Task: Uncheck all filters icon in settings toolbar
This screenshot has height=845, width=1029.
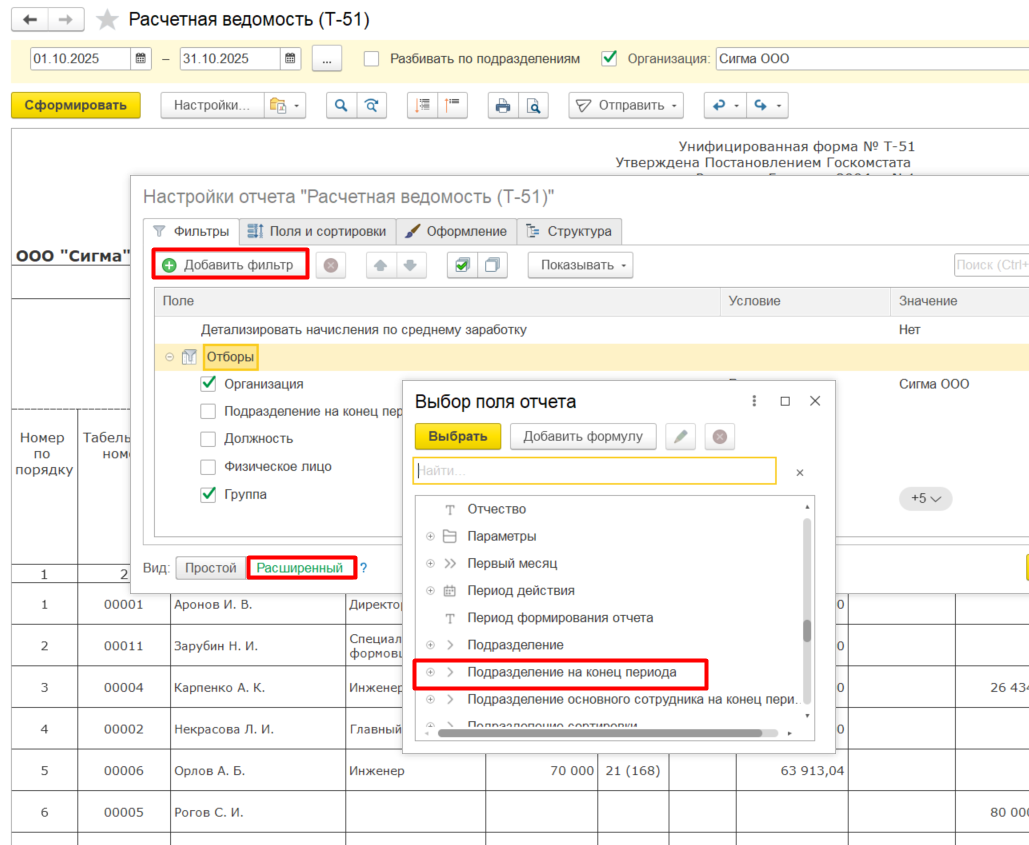Action: tap(492, 265)
